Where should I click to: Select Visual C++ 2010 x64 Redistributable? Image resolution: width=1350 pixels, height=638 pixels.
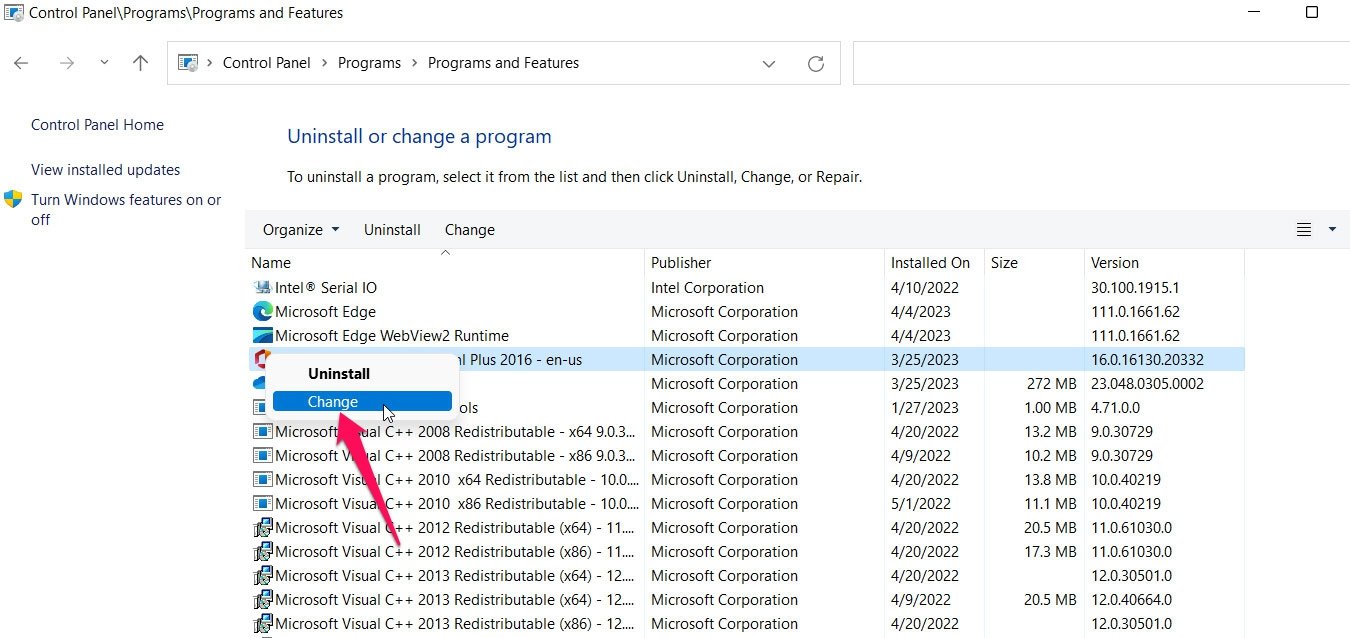click(x=457, y=480)
